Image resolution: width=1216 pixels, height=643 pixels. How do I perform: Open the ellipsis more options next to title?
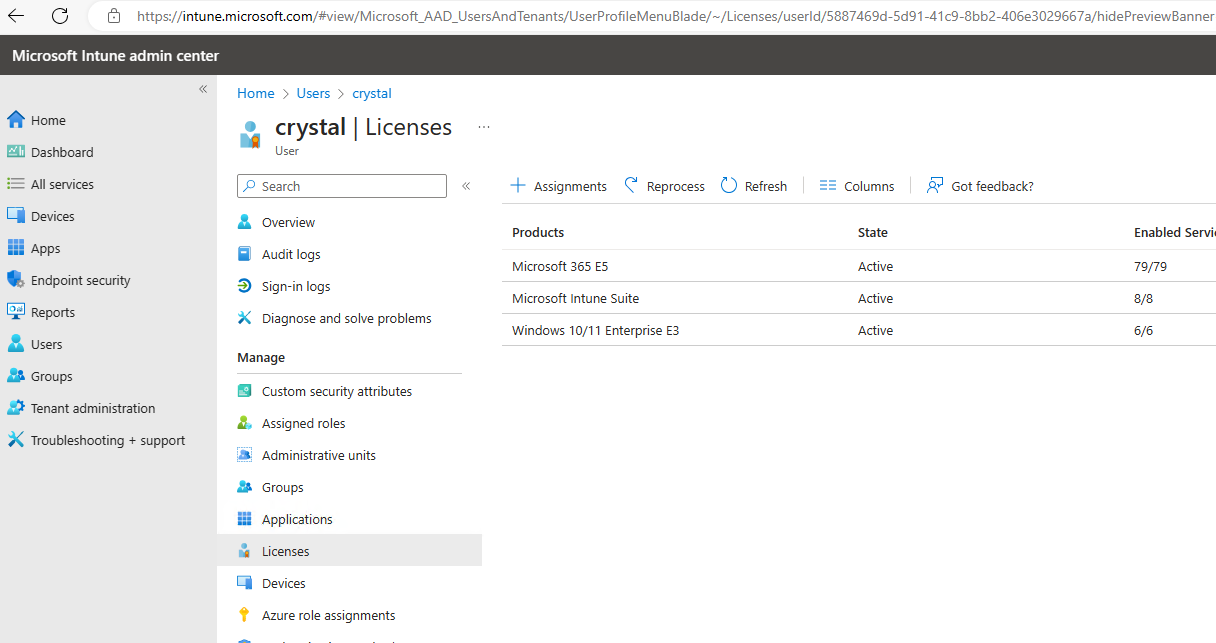pyautogui.click(x=484, y=127)
